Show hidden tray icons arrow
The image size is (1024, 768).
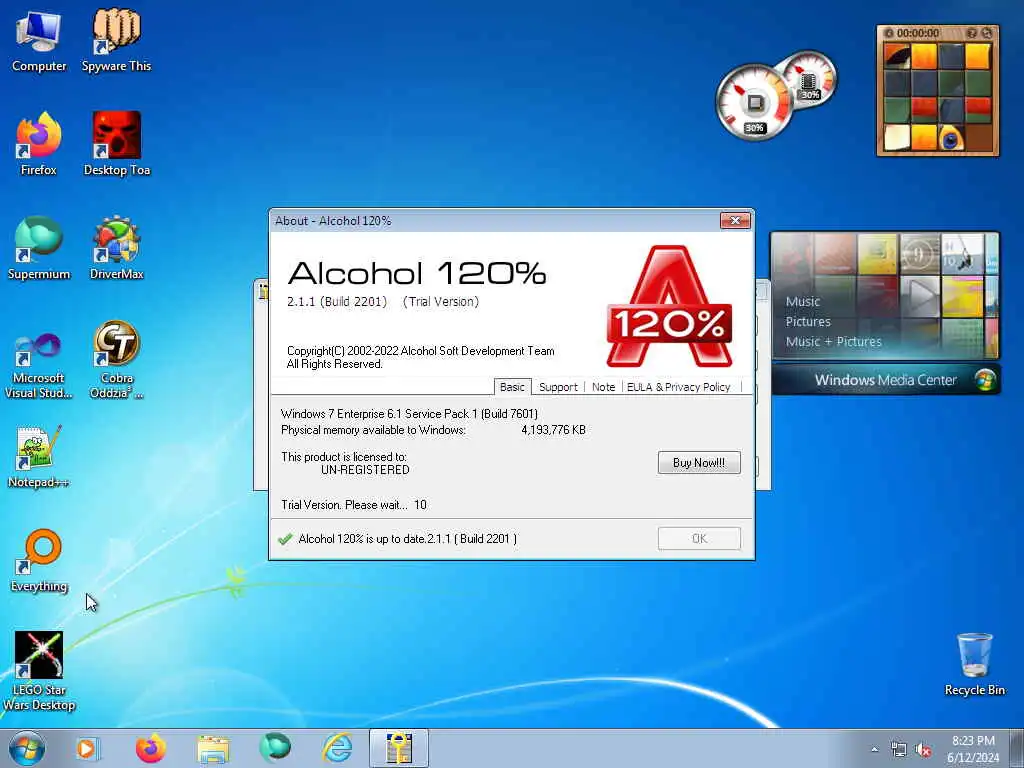click(x=874, y=750)
